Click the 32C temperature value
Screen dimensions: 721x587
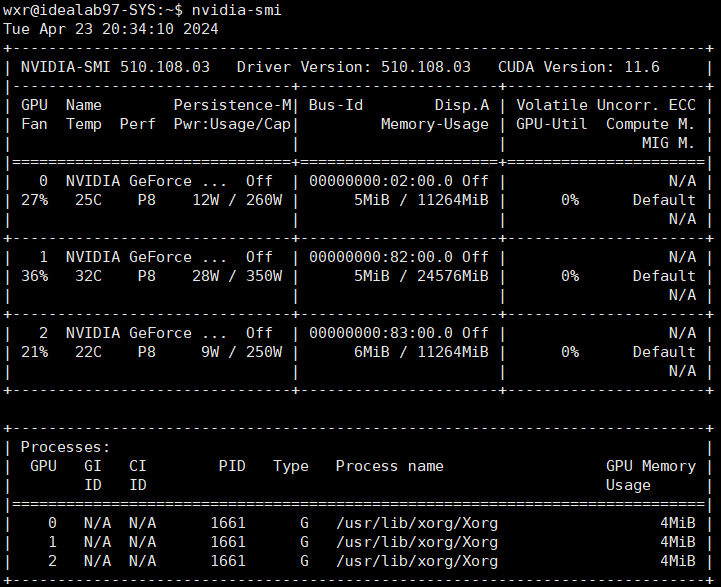pos(88,276)
